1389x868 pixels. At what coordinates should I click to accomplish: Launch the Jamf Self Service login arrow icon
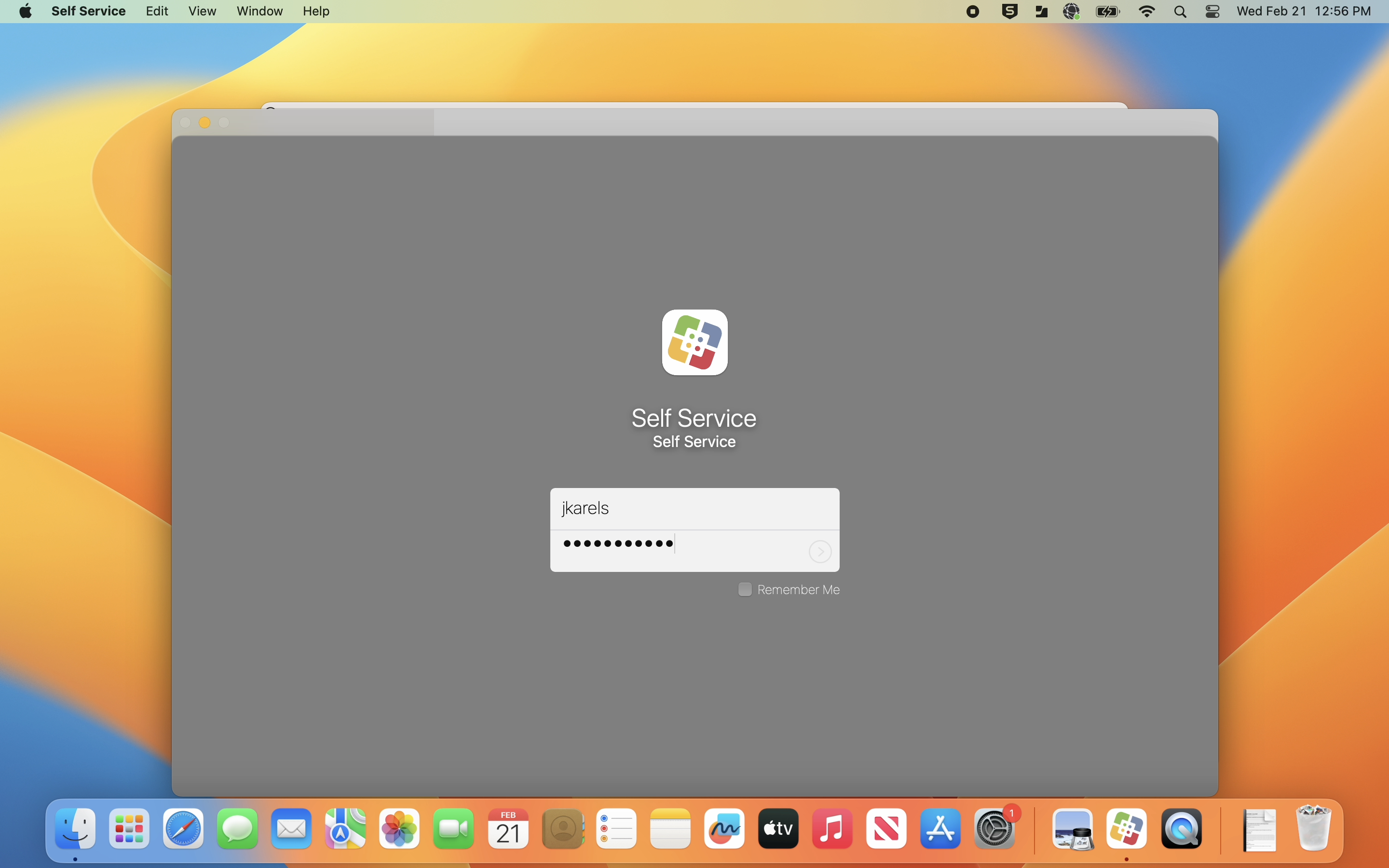pos(819,551)
